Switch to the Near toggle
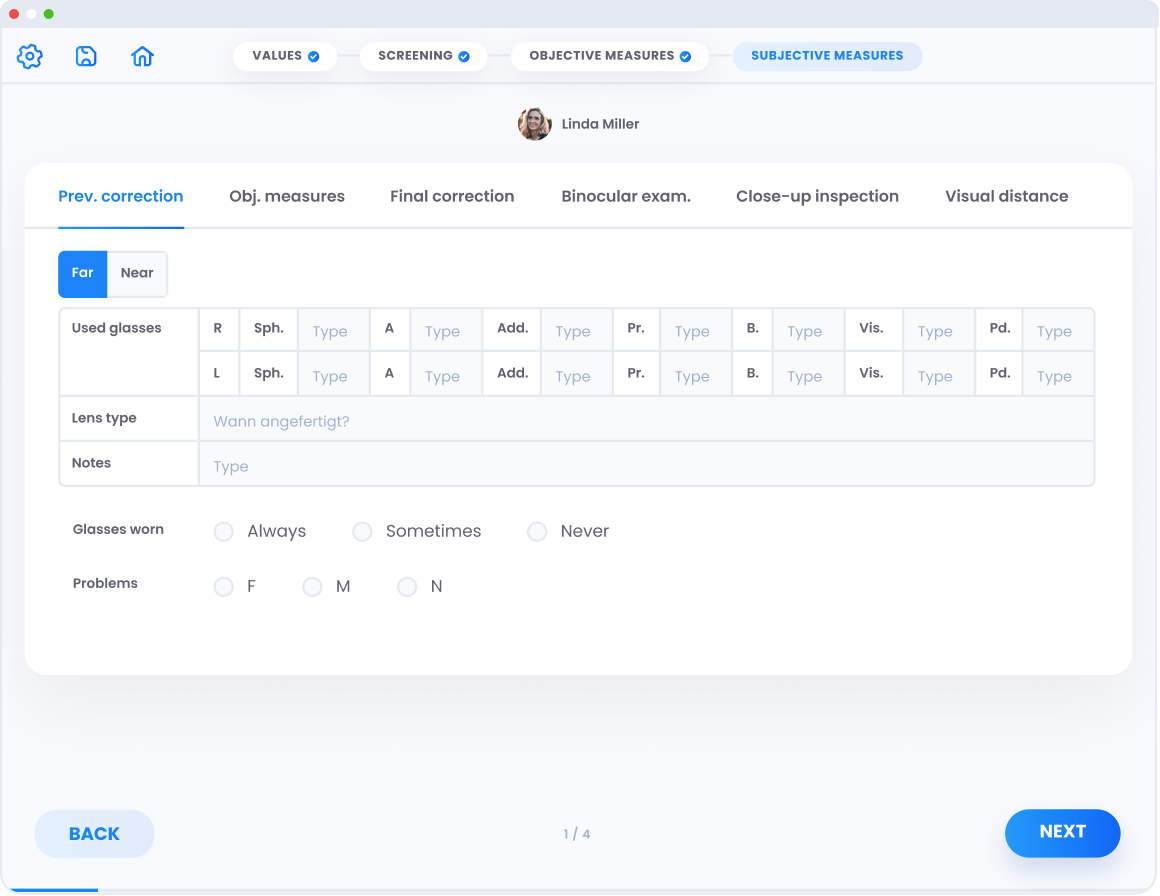Image resolution: width=1160 pixels, height=896 pixels. click(137, 274)
